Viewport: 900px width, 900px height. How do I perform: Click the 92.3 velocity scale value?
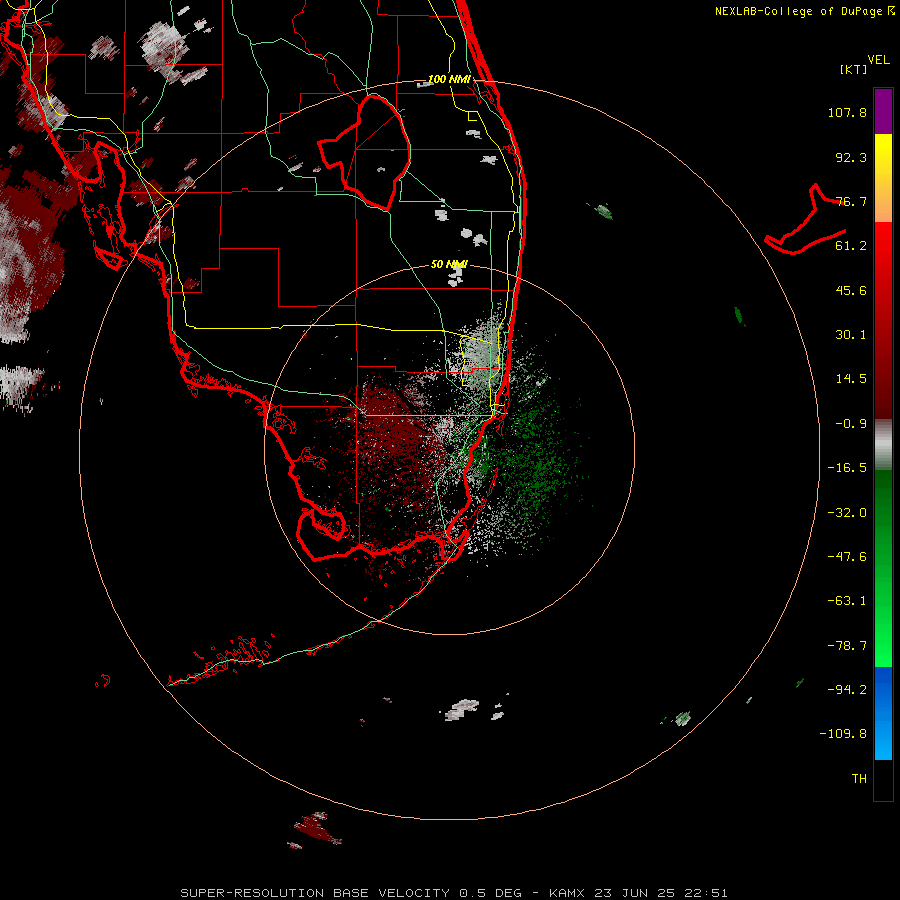click(851, 157)
